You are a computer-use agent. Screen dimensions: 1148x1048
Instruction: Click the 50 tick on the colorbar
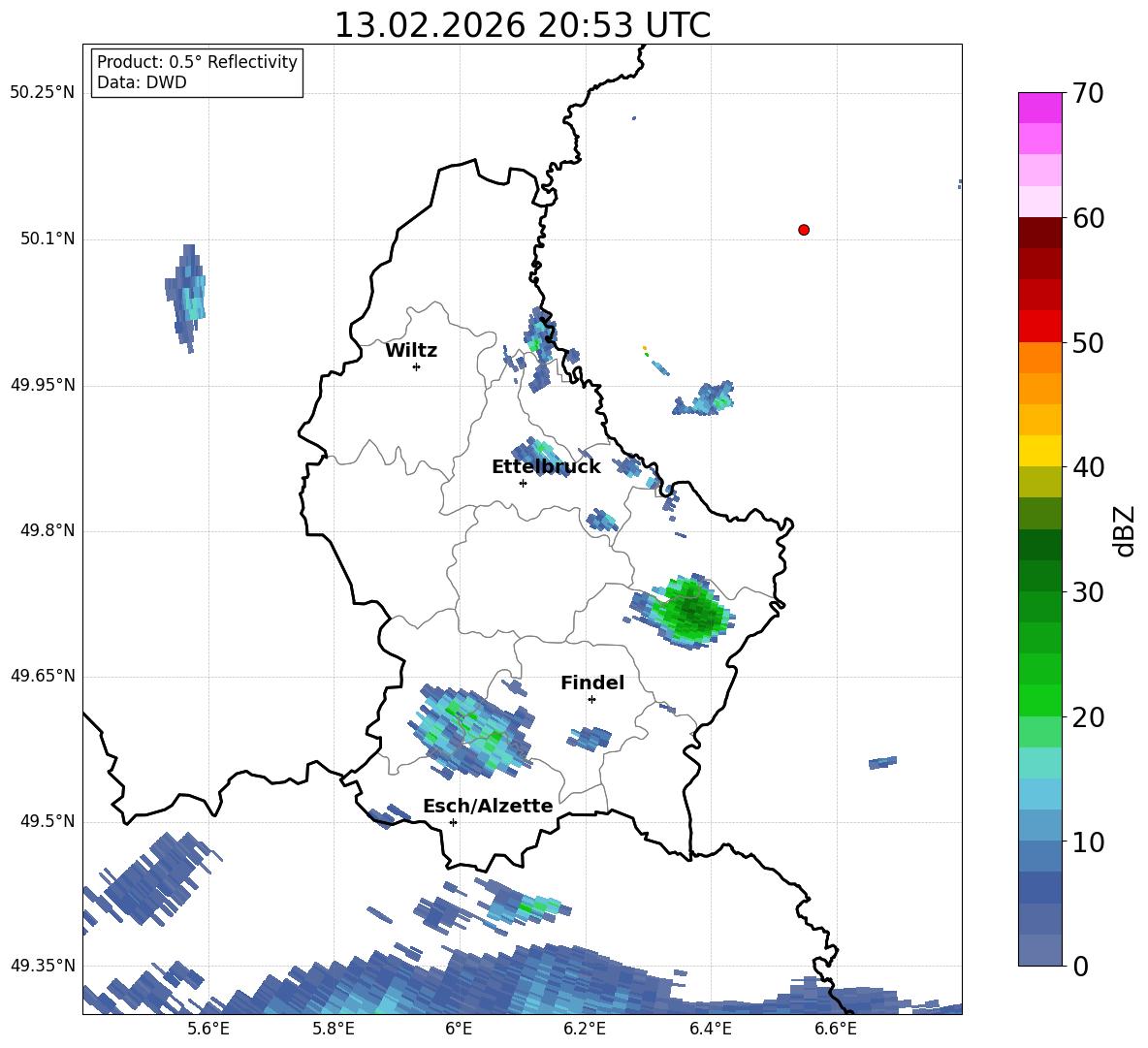[1088, 342]
